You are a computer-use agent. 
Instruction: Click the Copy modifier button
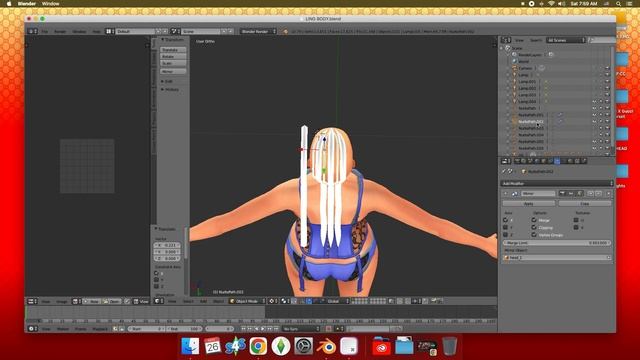coord(584,203)
